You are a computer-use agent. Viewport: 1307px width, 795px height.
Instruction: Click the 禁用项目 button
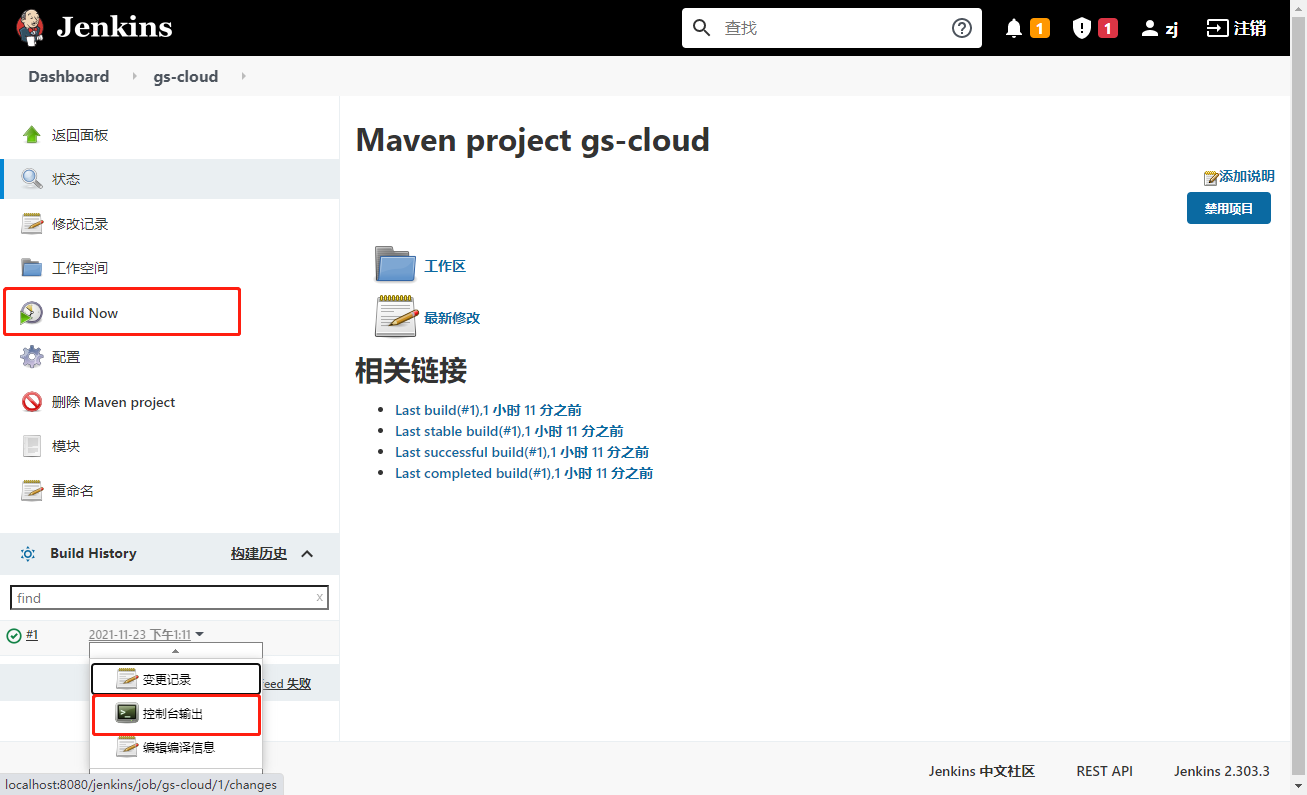pos(1228,209)
